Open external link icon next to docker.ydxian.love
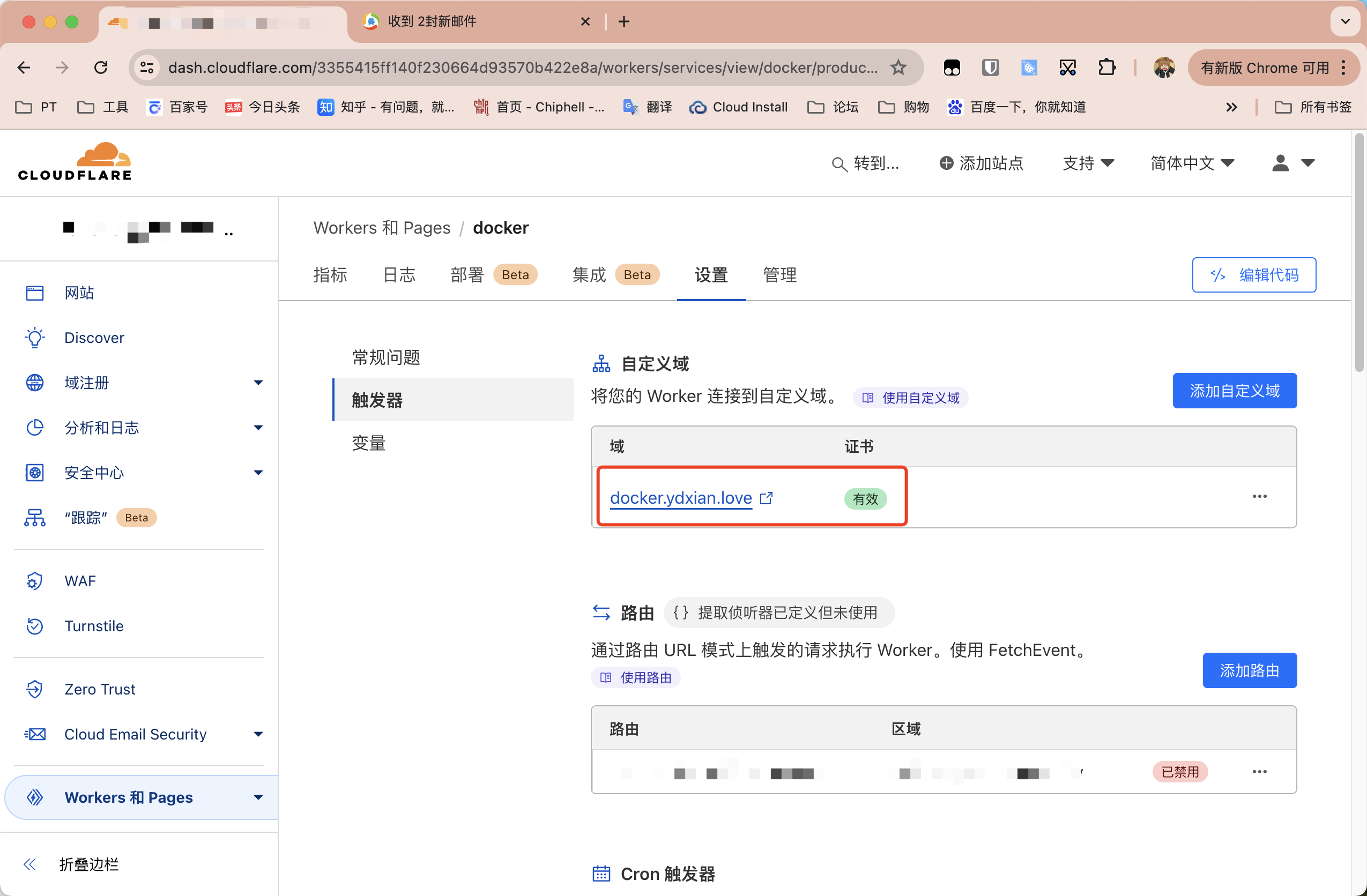1367x896 pixels. [x=766, y=498]
